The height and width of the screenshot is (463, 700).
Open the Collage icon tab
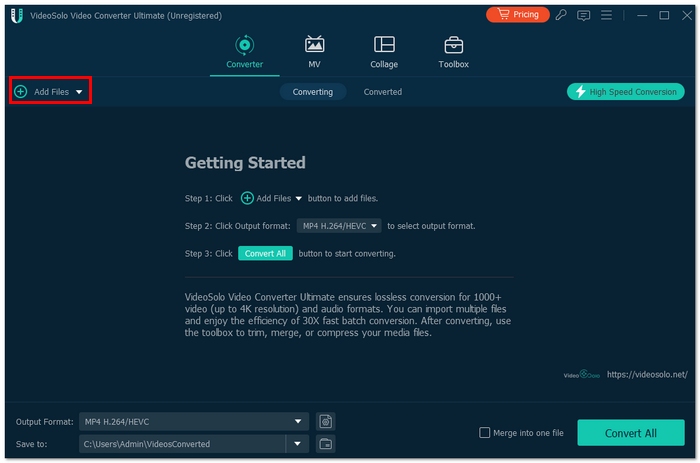tap(384, 52)
